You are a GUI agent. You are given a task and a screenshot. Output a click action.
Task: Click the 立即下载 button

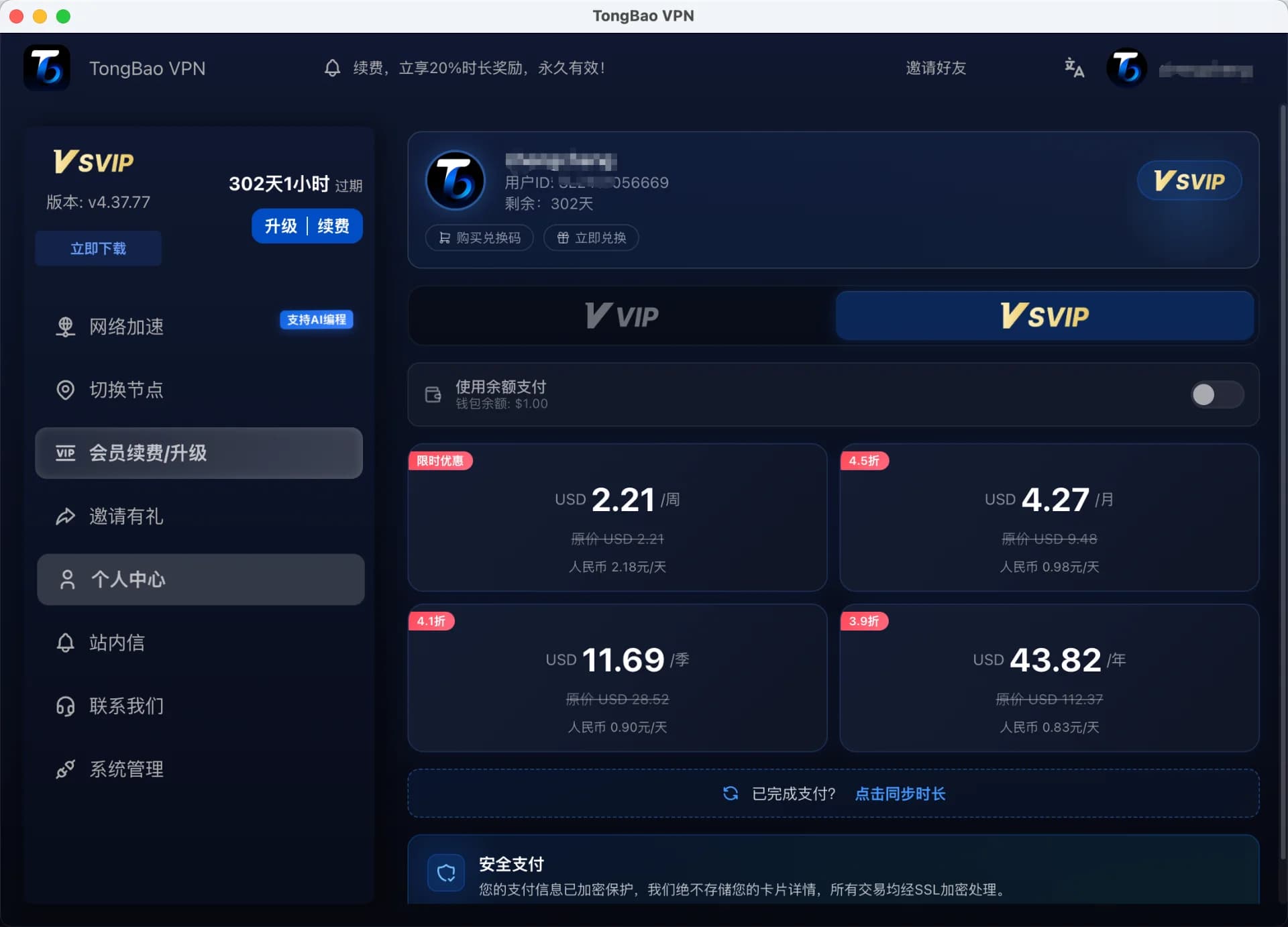[98, 248]
